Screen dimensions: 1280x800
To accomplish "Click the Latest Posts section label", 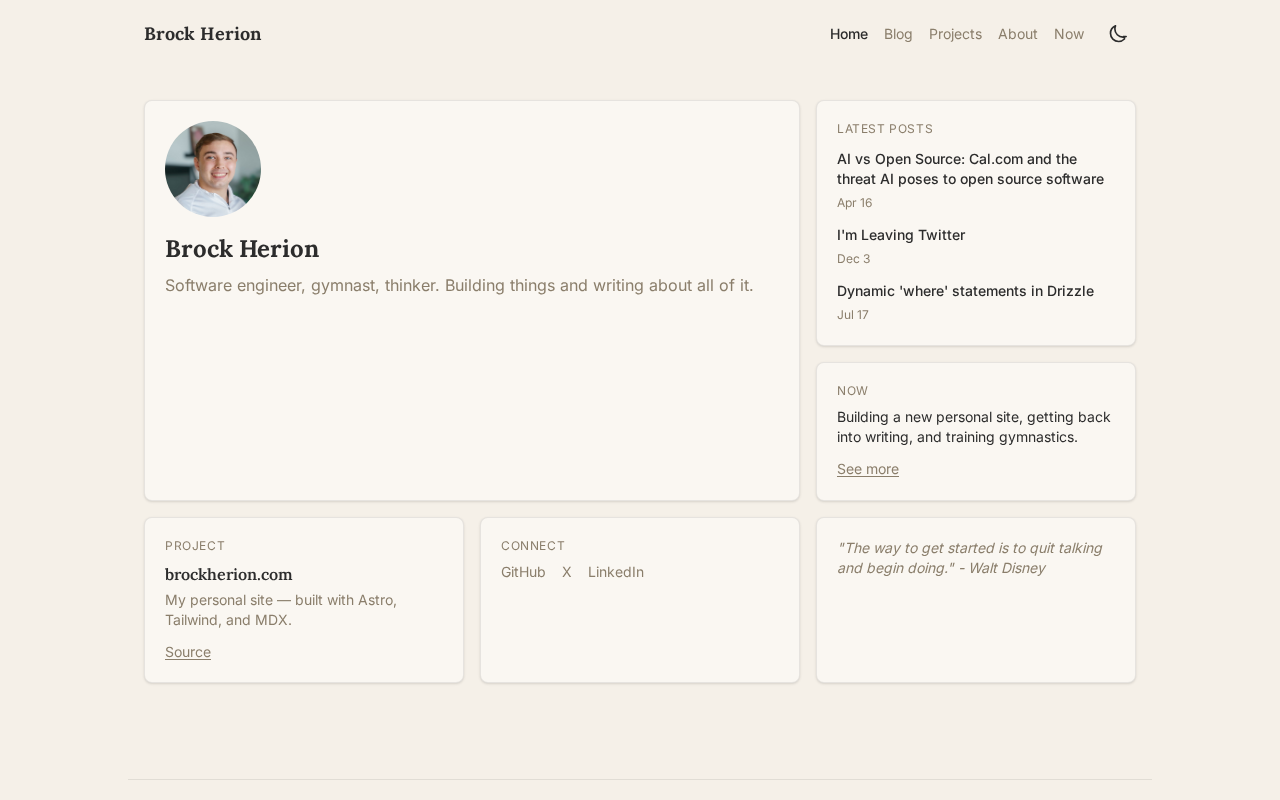I will [x=884, y=129].
